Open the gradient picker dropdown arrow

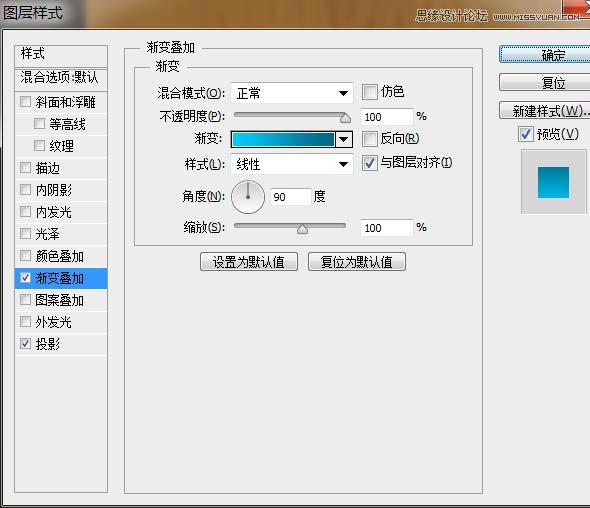click(x=344, y=140)
